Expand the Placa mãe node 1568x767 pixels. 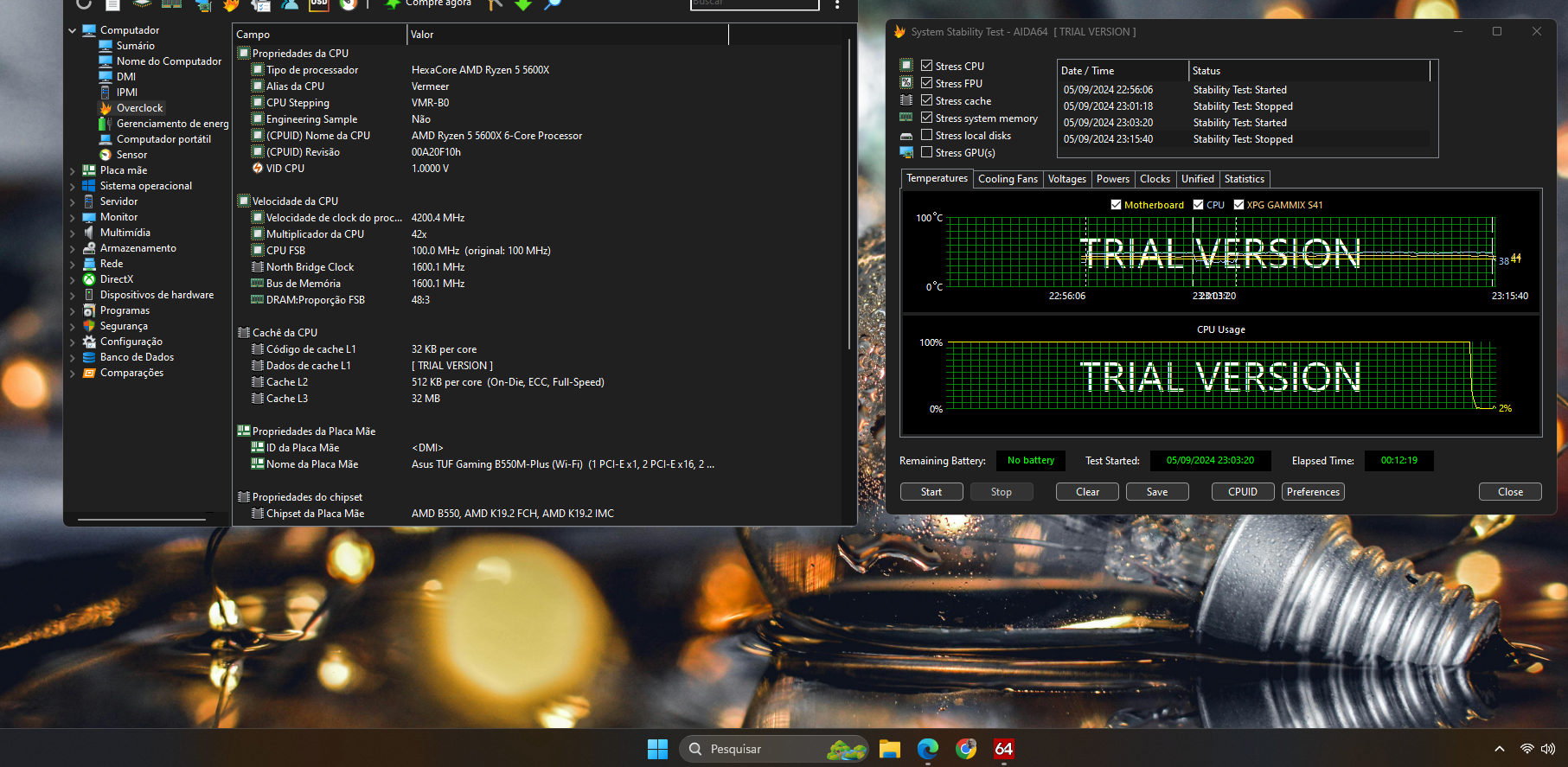pos(73,170)
